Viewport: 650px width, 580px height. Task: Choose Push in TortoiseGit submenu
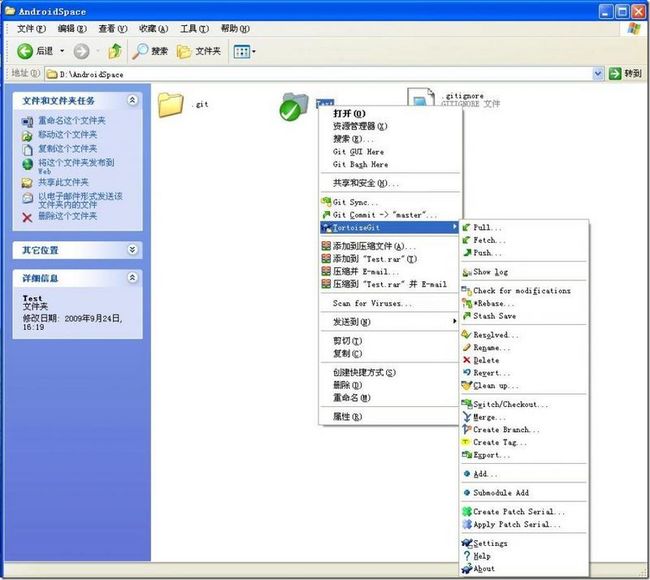coord(524,253)
